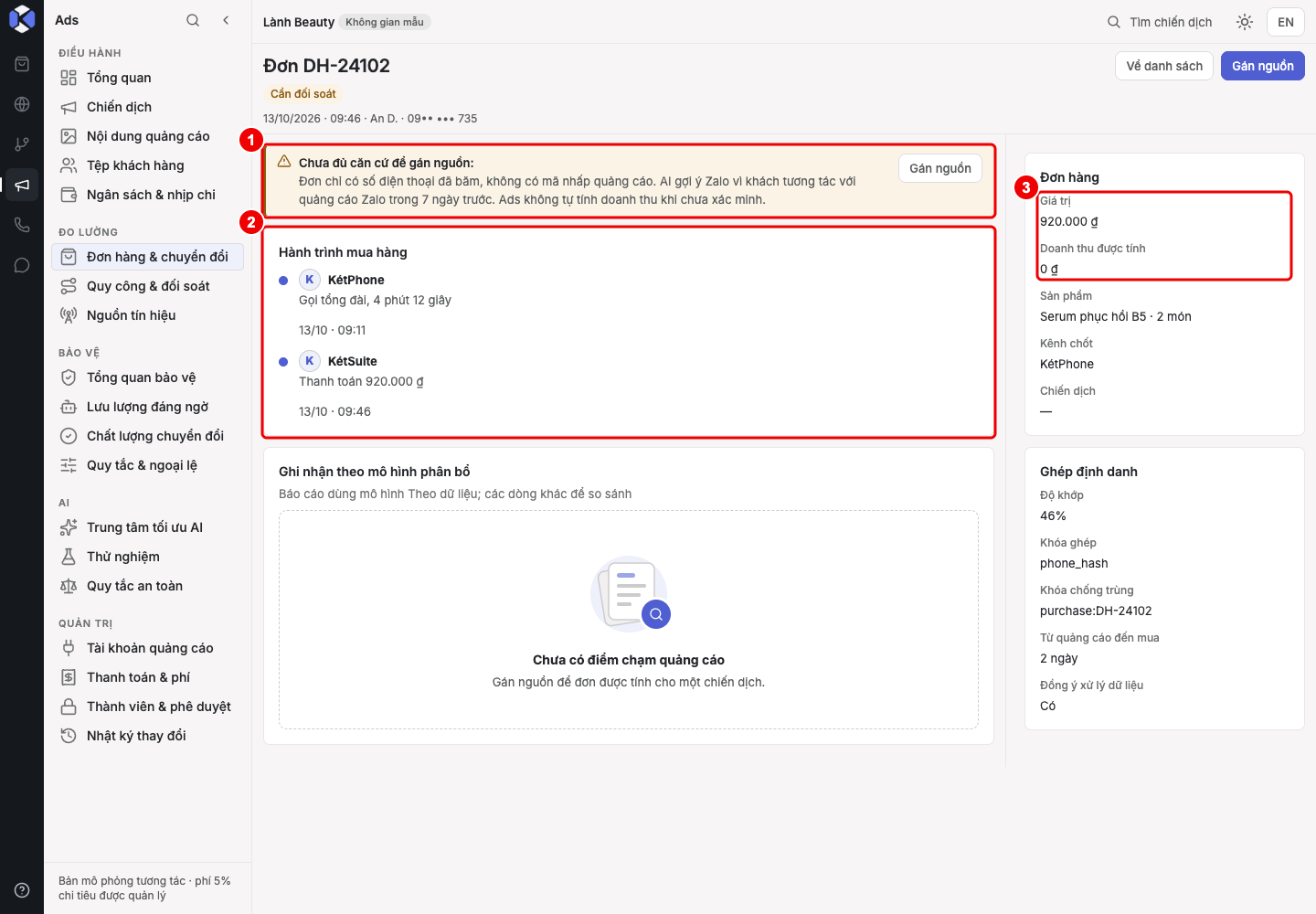Open Chiến dịch menu item
The width and height of the screenshot is (1316, 914).
pos(147,107)
